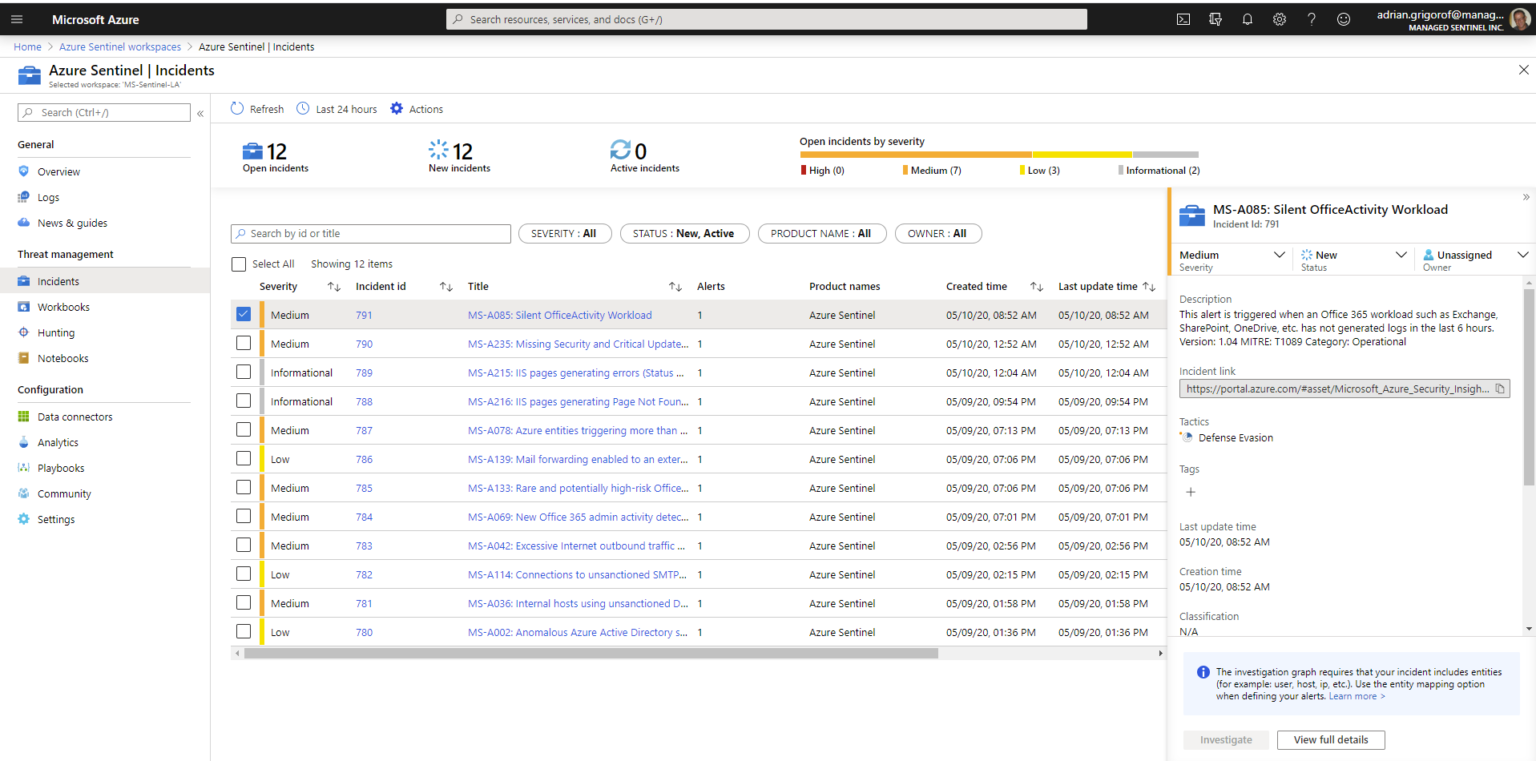The image size is (1536, 761).
Task: Go to Home via breadcrumb
Action: tap(27, 46)
